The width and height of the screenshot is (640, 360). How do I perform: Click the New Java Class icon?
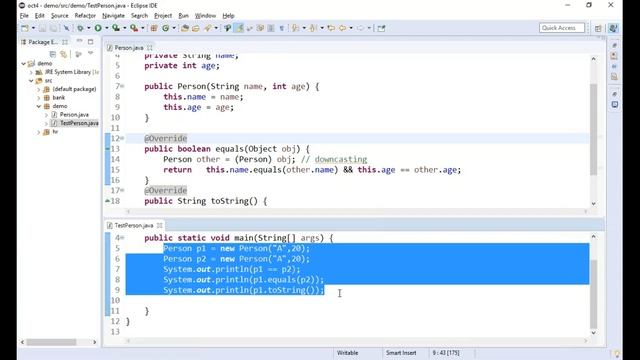(x=165, y=28)
